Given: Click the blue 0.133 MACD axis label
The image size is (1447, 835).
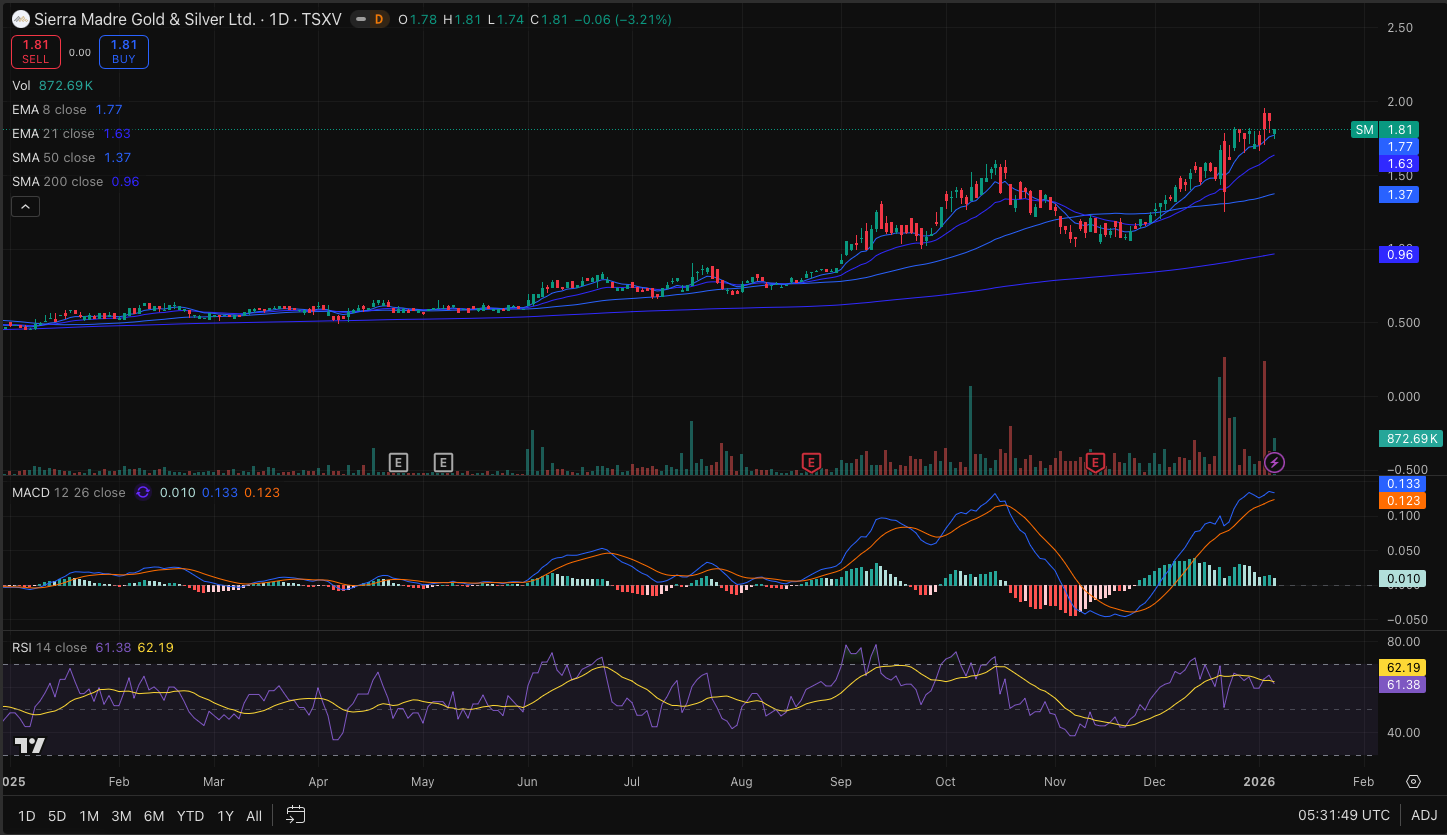Looking at the screenshot, I should point(1401,483).
